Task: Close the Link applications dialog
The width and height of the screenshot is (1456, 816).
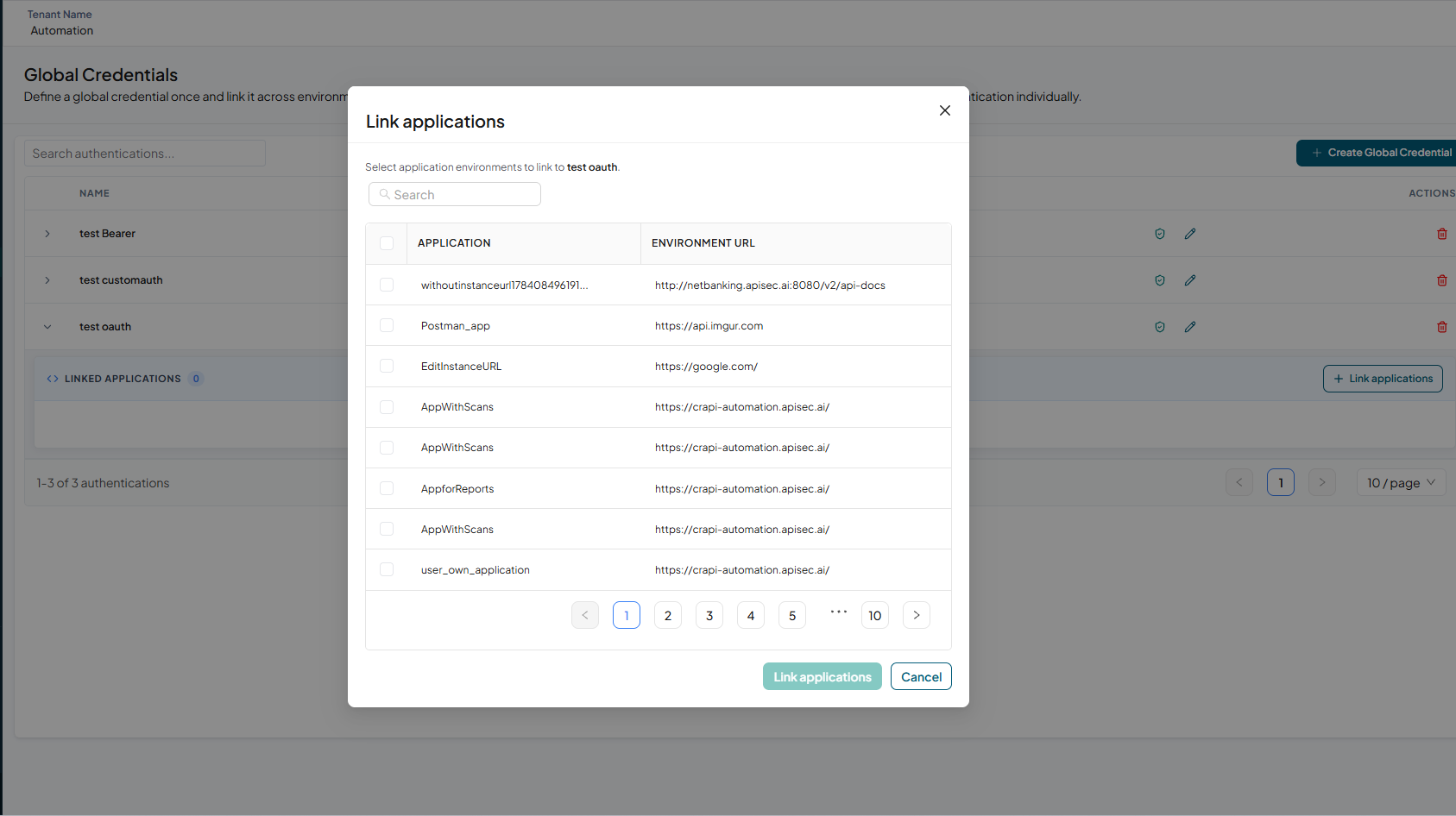Action: point(945,110)
